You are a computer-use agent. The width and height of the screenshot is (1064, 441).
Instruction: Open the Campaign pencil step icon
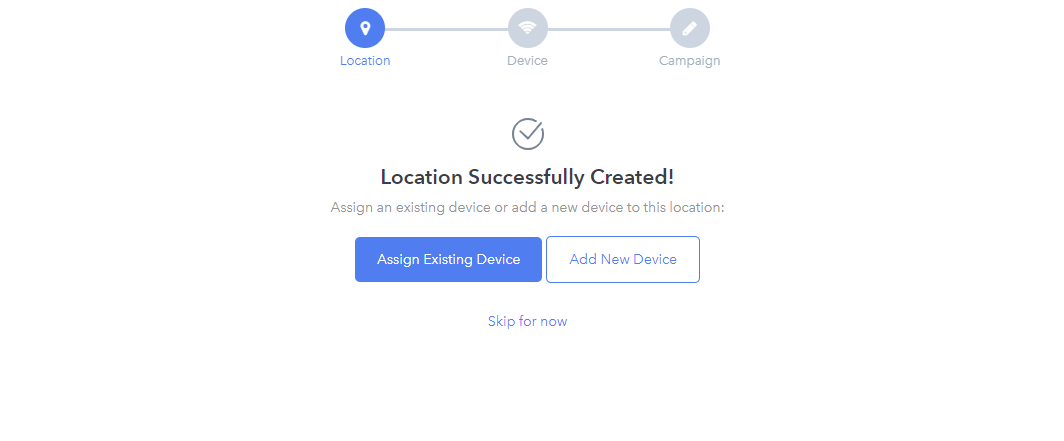tap(689, 28)
